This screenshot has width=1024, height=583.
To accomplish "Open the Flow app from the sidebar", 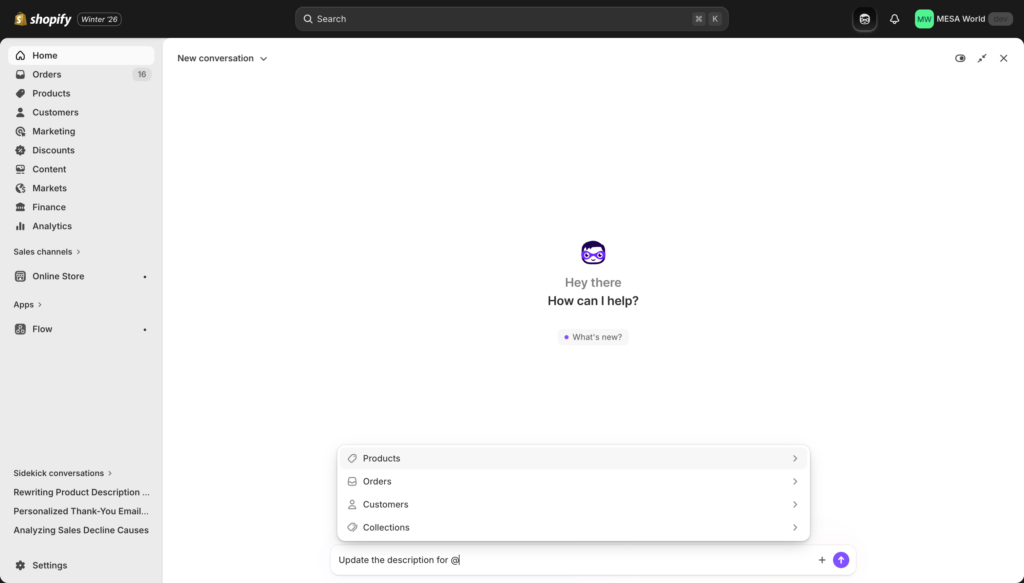I will [42, 328].
